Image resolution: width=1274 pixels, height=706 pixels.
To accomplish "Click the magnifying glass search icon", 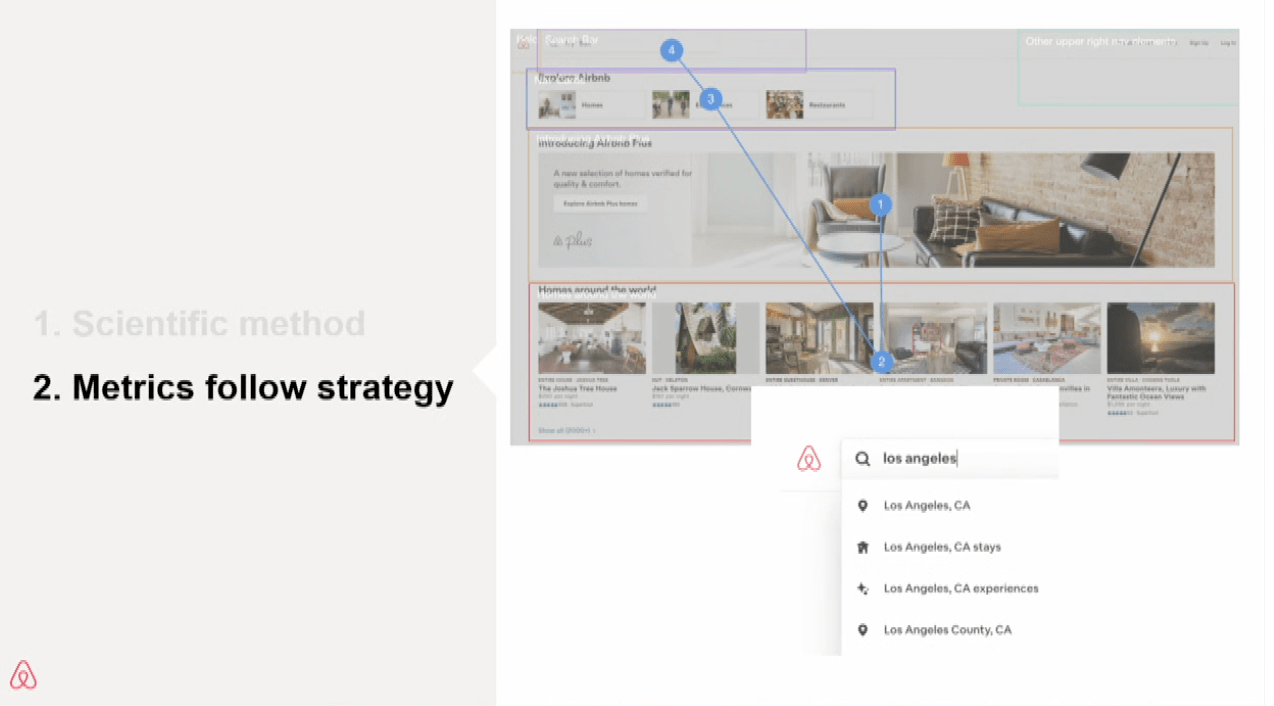I will (x=862, y=459).
